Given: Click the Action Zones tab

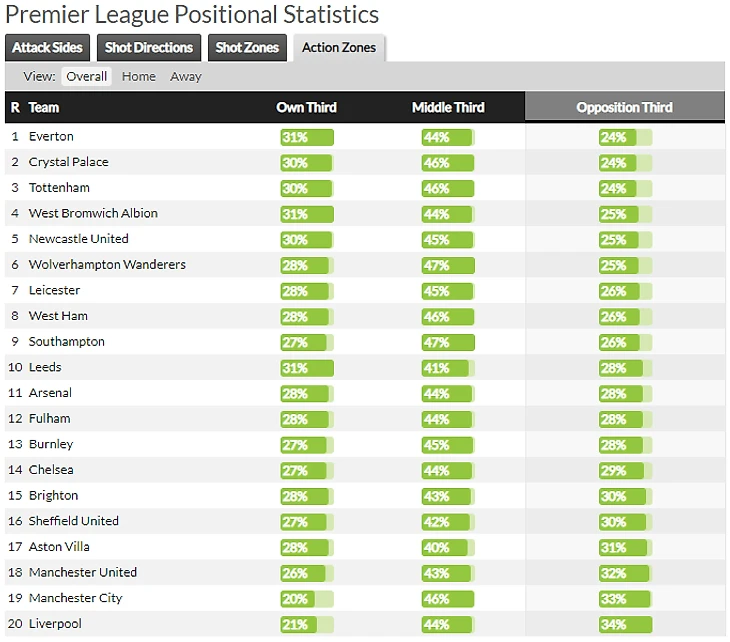Looking at the screenshot, I should 341,47.
